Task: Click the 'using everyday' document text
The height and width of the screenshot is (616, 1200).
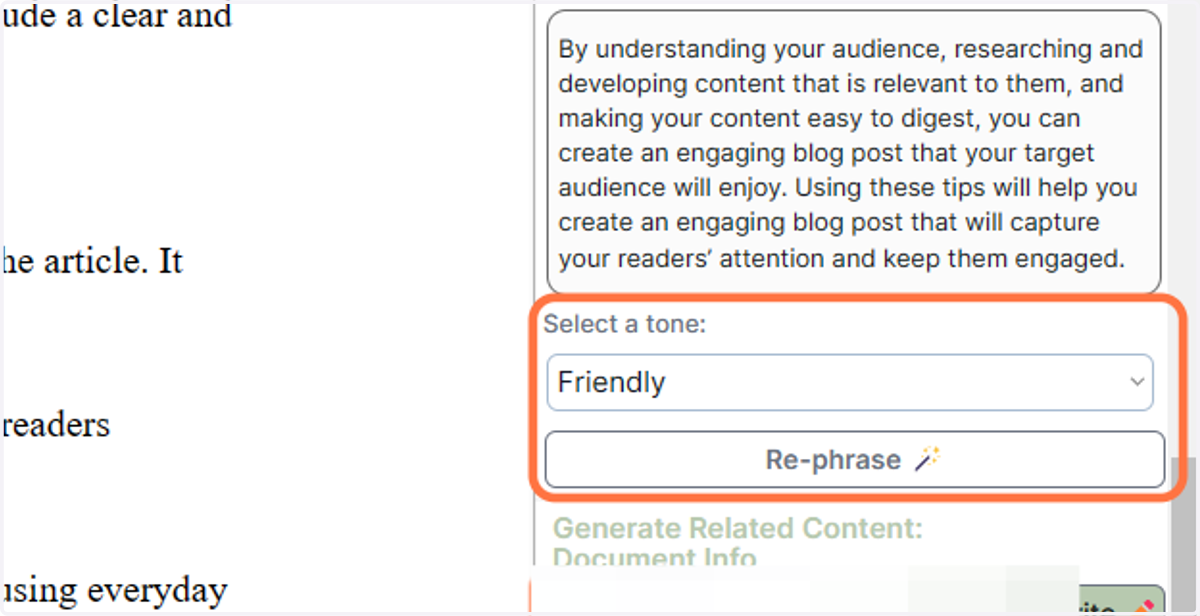Action: click(114, 591)
